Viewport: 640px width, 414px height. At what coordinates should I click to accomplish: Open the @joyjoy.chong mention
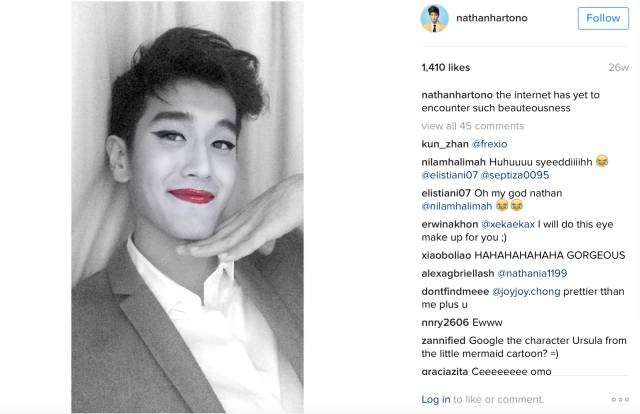(526, 291)
